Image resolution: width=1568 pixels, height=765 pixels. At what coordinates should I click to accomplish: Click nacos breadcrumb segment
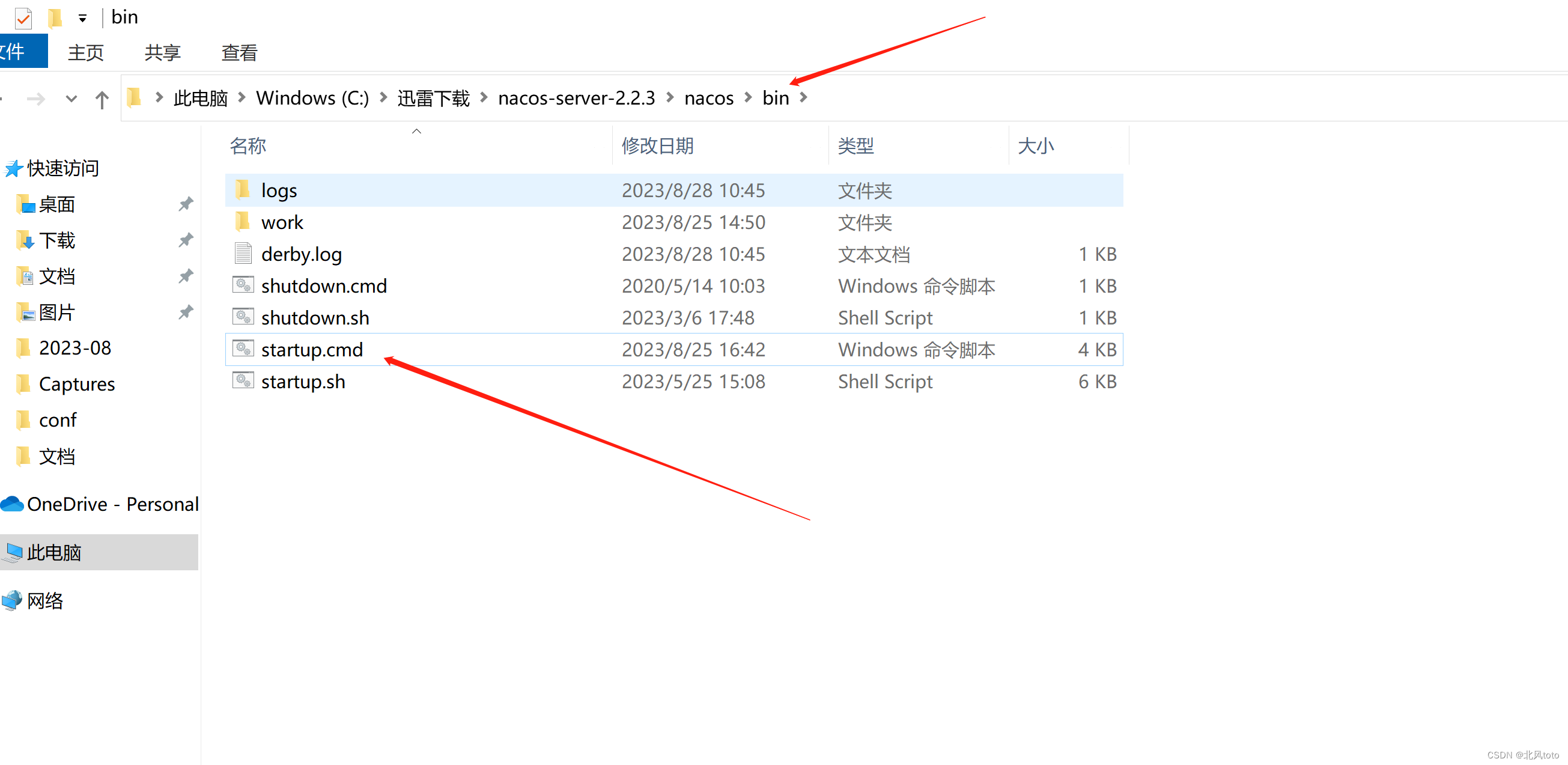click(x=709, y=98)
